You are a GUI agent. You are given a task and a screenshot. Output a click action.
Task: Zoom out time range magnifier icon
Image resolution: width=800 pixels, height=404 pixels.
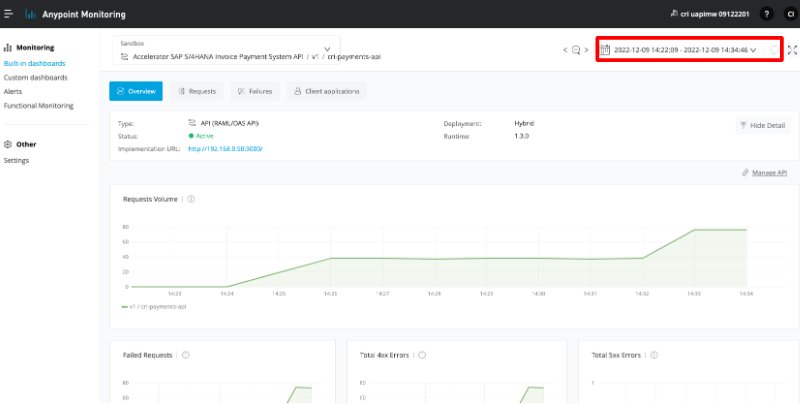tap(576, 50)
